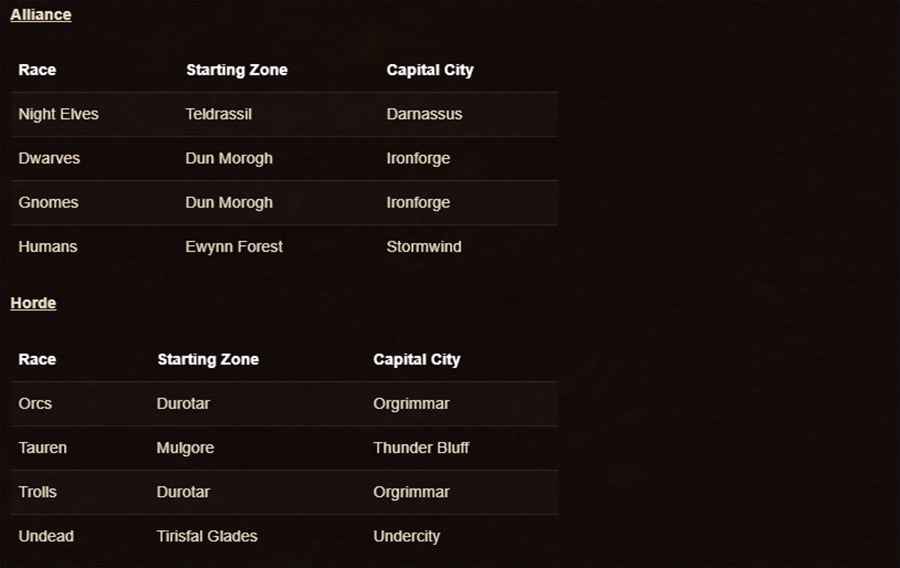Click the Alliance heading link
900x568 pixels.
tap(41, 15)
